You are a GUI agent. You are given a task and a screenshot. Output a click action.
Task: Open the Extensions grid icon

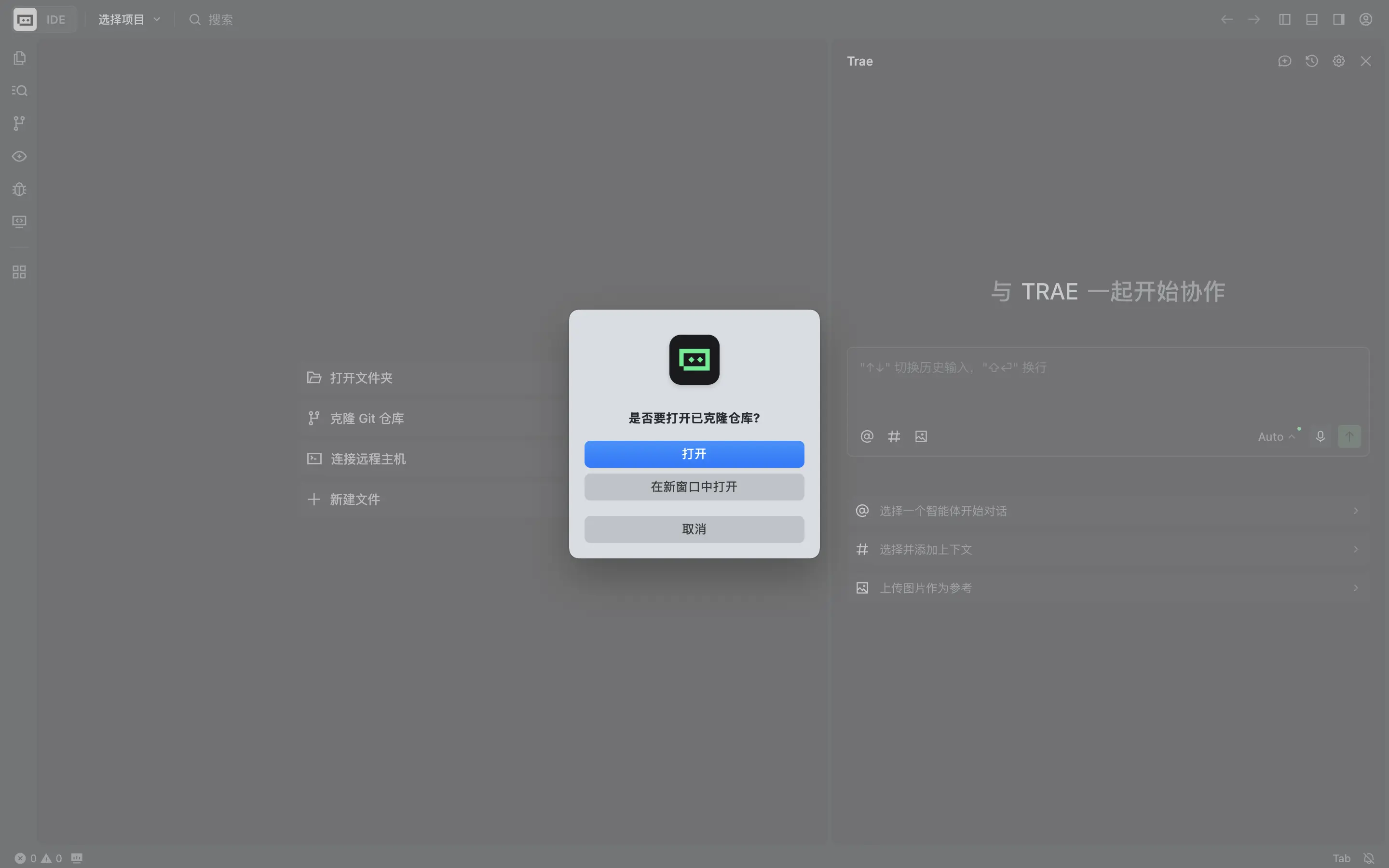[19, 272]
